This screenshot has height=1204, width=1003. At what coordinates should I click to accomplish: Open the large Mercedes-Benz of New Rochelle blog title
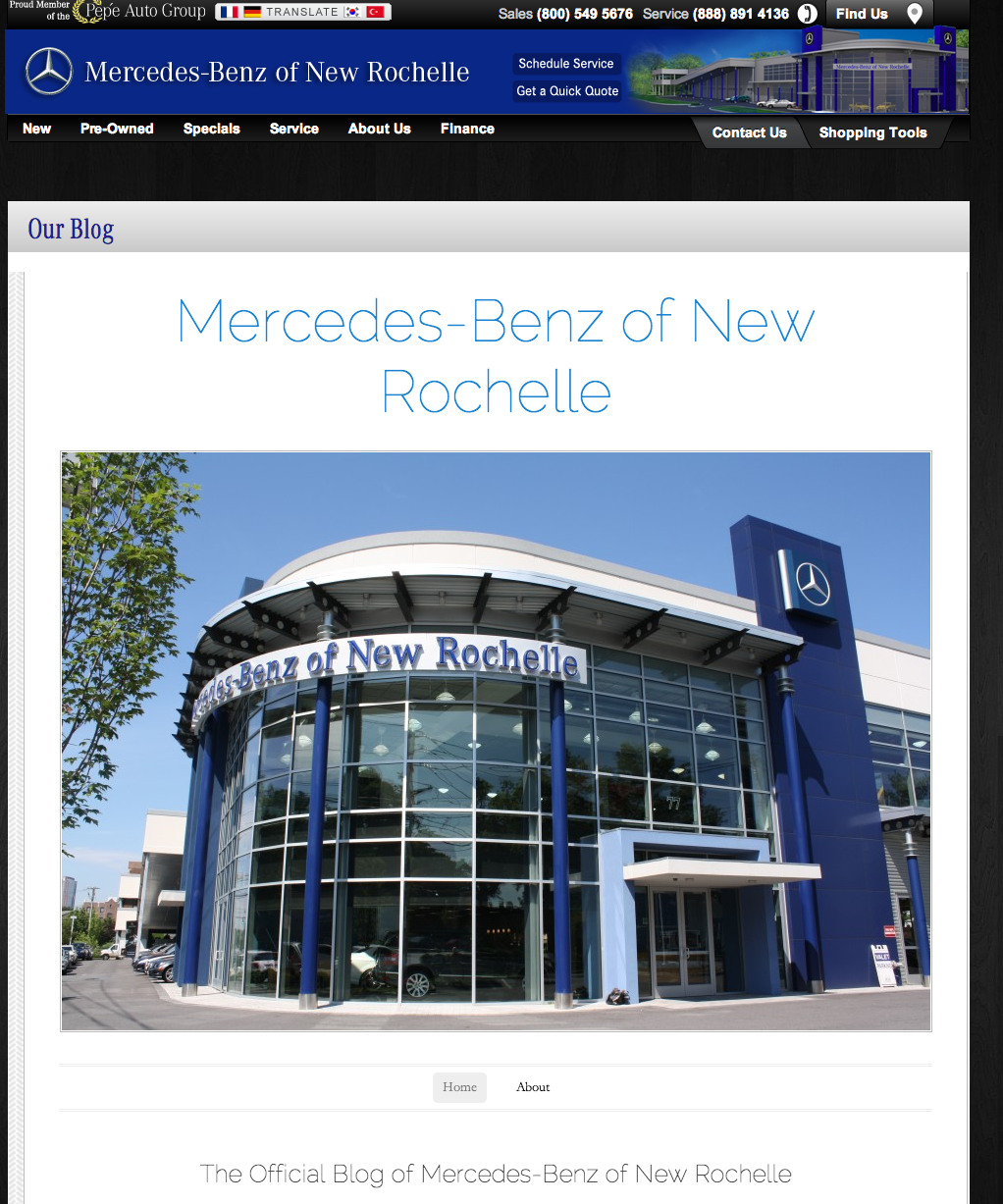click(496, 357)
